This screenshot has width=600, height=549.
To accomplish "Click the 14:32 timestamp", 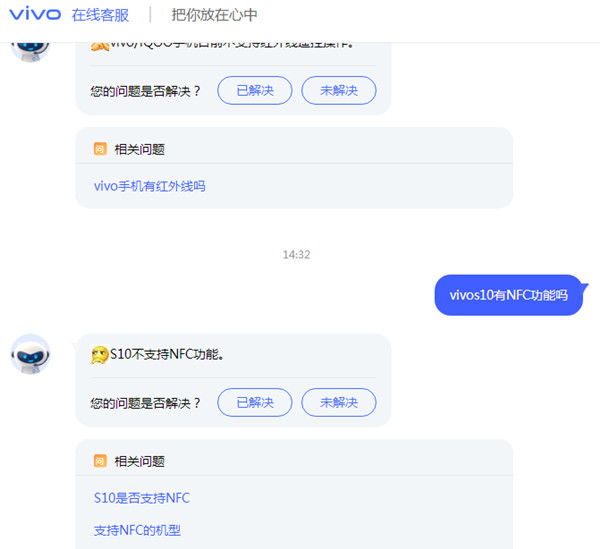I will tap(297, 254).
